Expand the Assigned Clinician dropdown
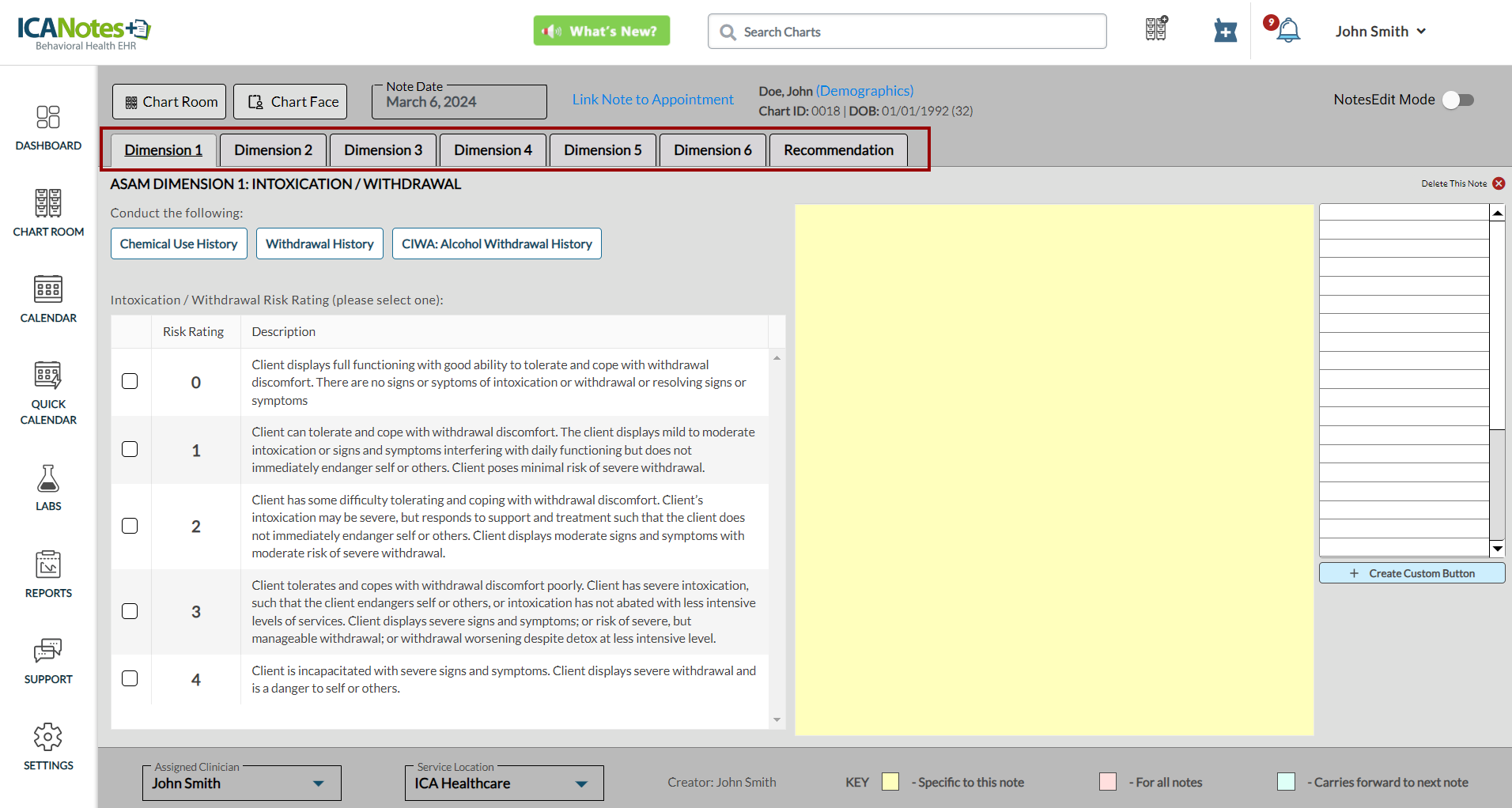This screenshot has width=1512, height=808. point(318,783)
